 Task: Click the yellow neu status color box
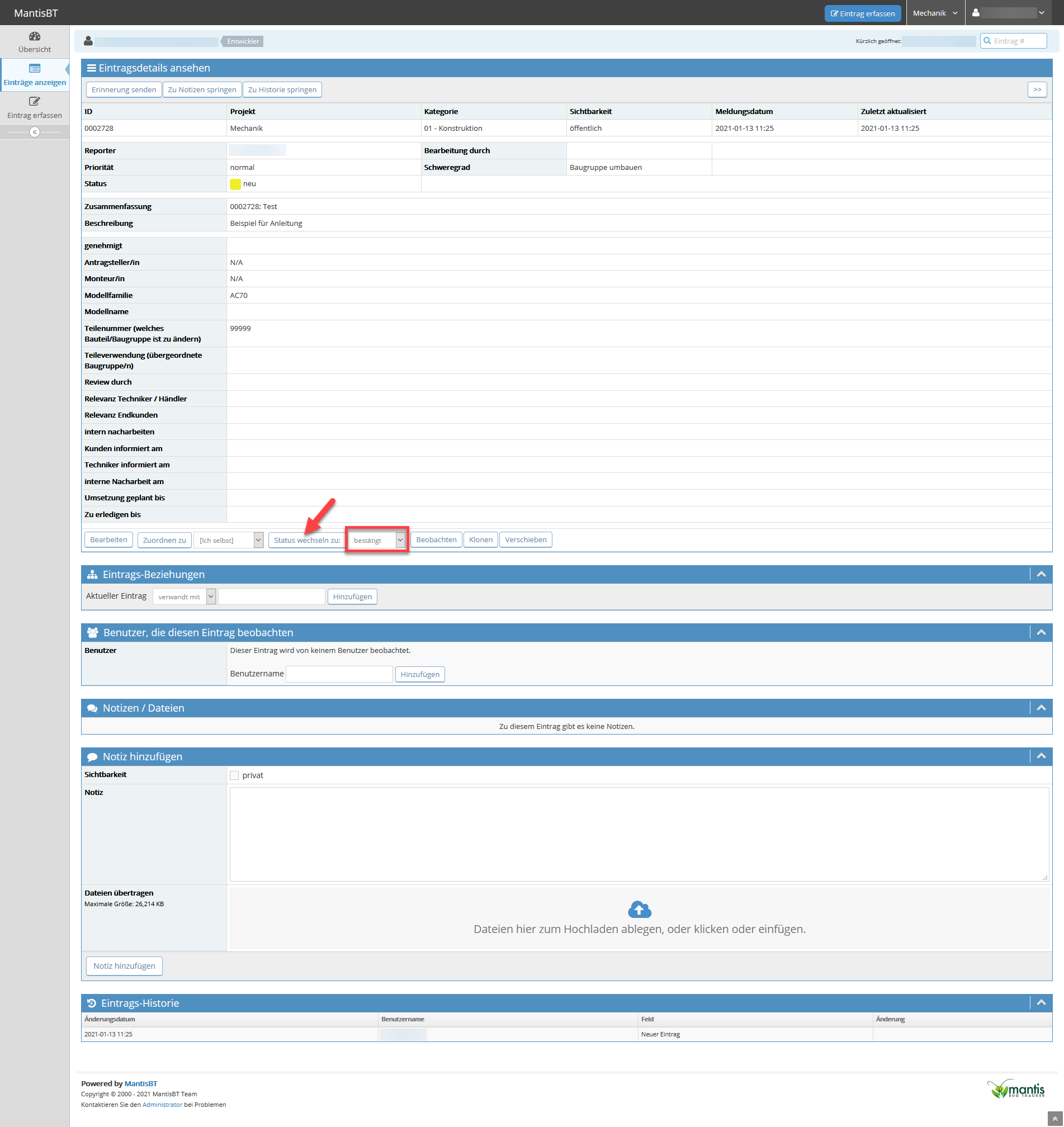coord(235,184)
